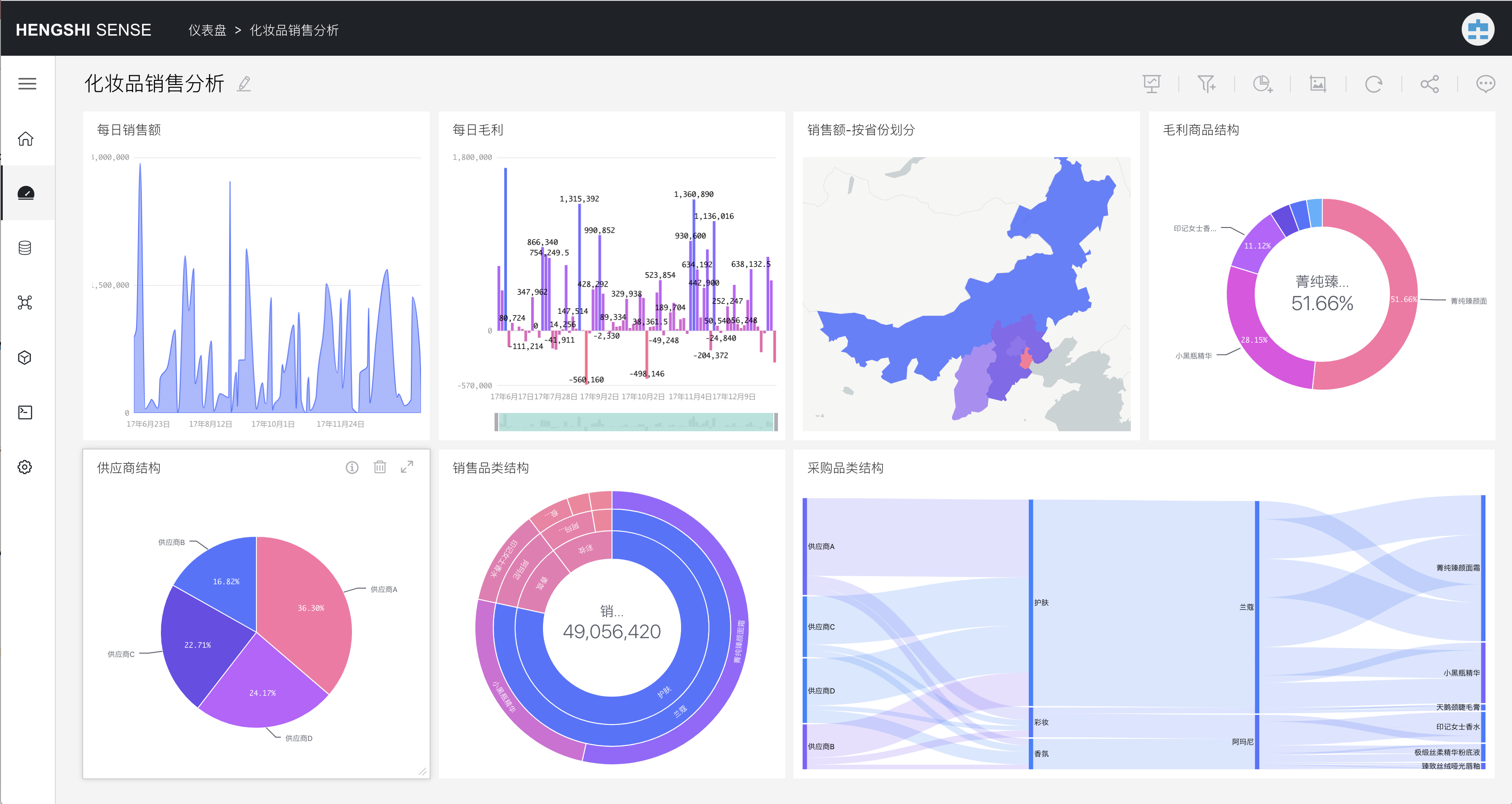Open the dashboard menu using hamburger icon
Viewport: 1512px width, 804px height.
coord(27,84)
